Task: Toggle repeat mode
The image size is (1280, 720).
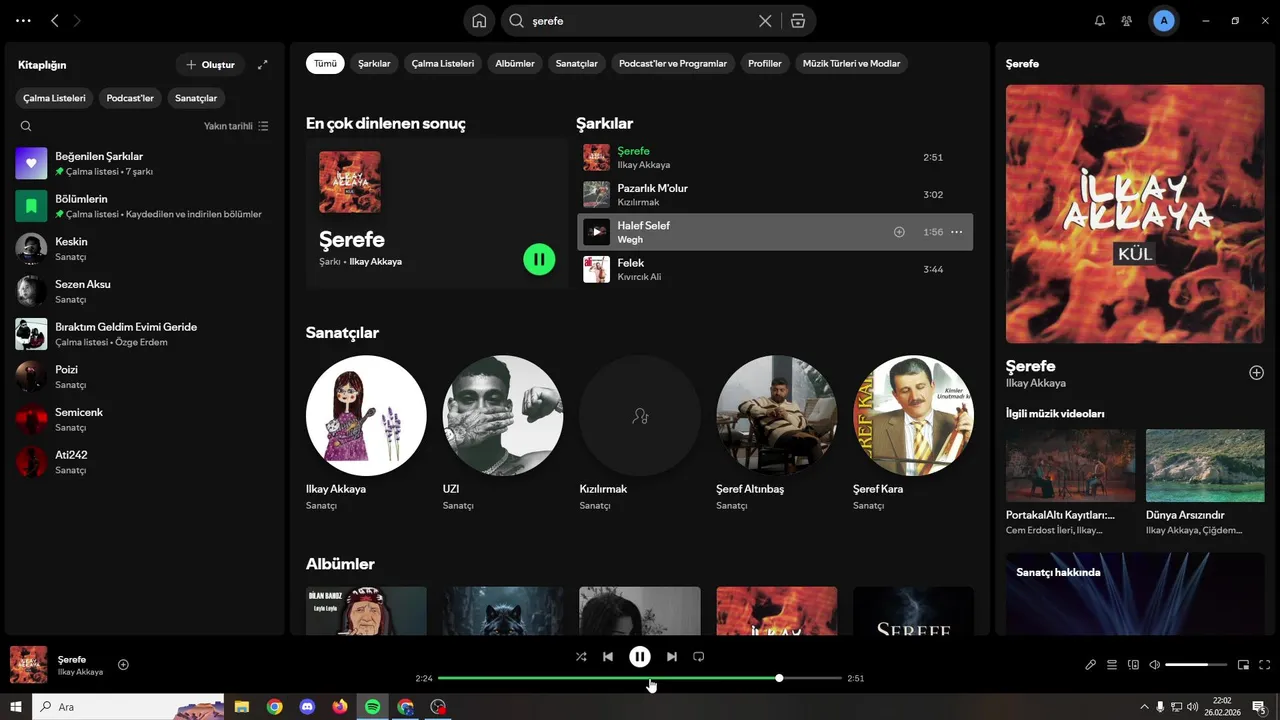Action: (x=699, y=657)
